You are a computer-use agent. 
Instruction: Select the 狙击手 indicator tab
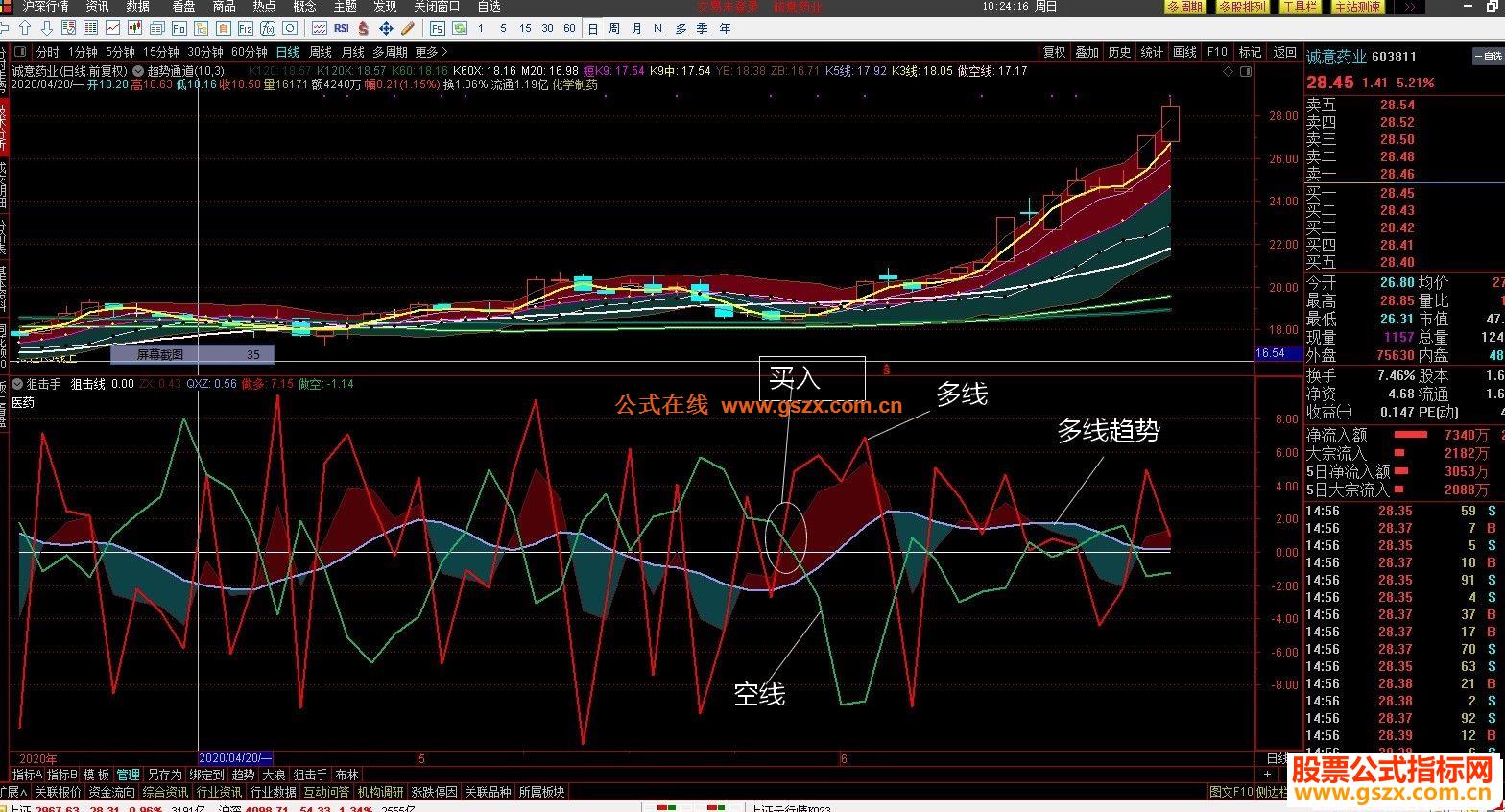pos(310,775)
